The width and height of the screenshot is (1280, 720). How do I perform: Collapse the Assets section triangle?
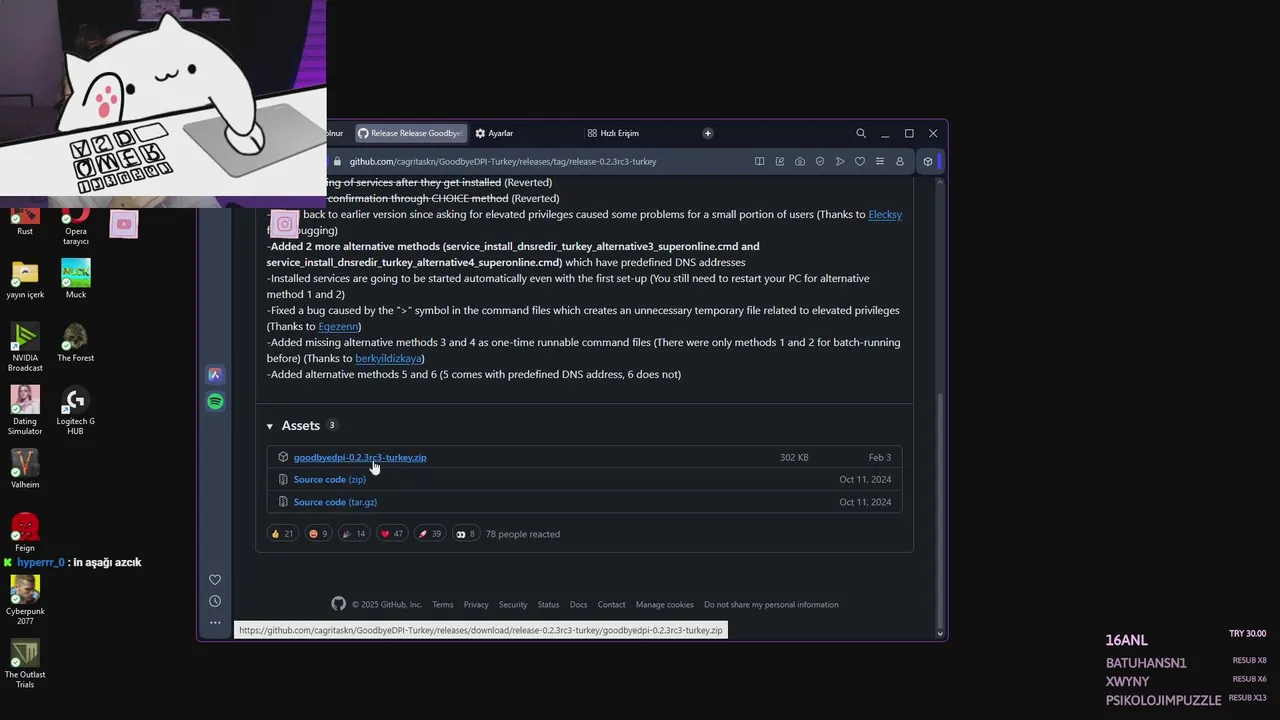(x=270, y=426)
